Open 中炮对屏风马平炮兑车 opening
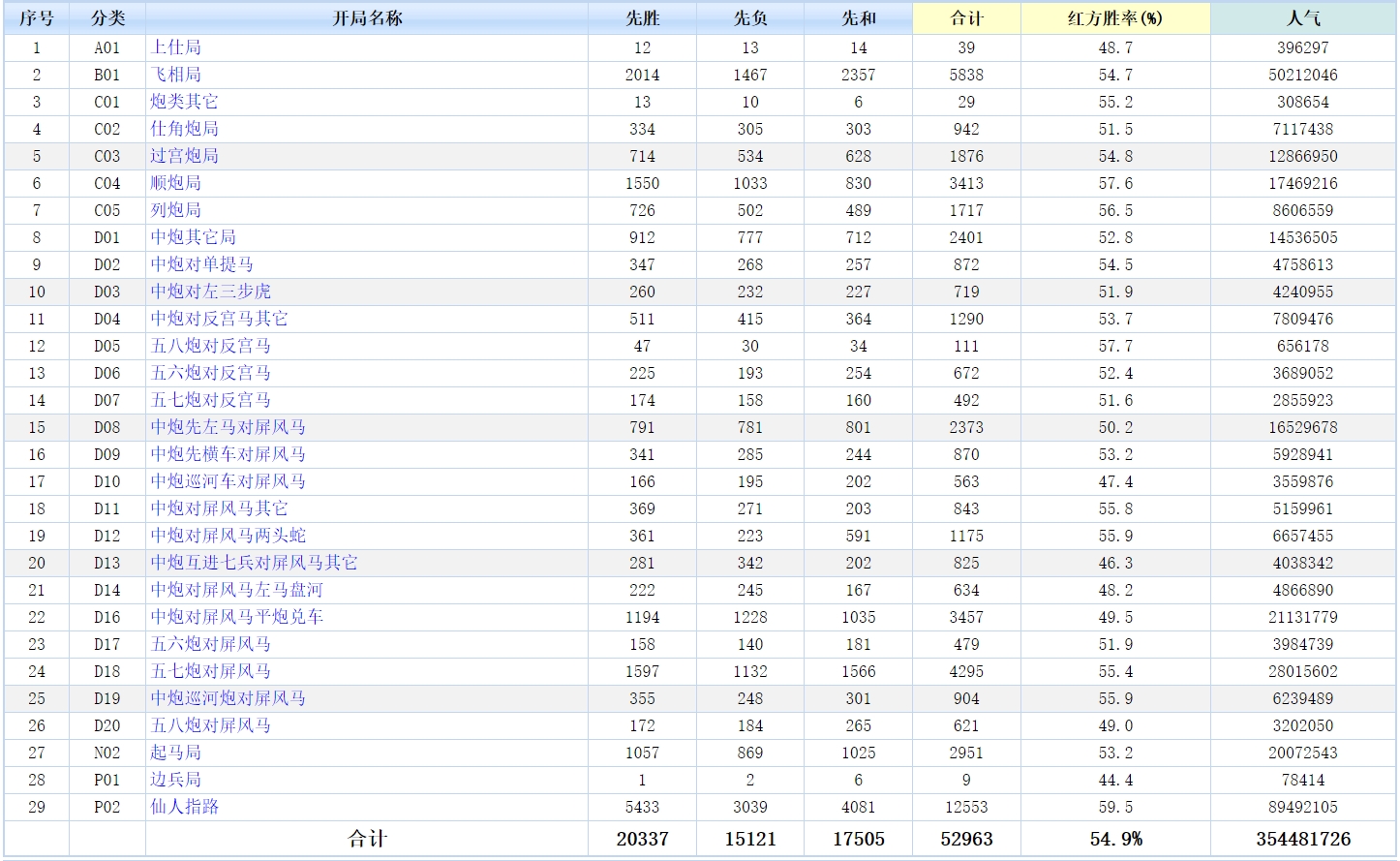Viewport: 1400px width, 861px height. 236,617
